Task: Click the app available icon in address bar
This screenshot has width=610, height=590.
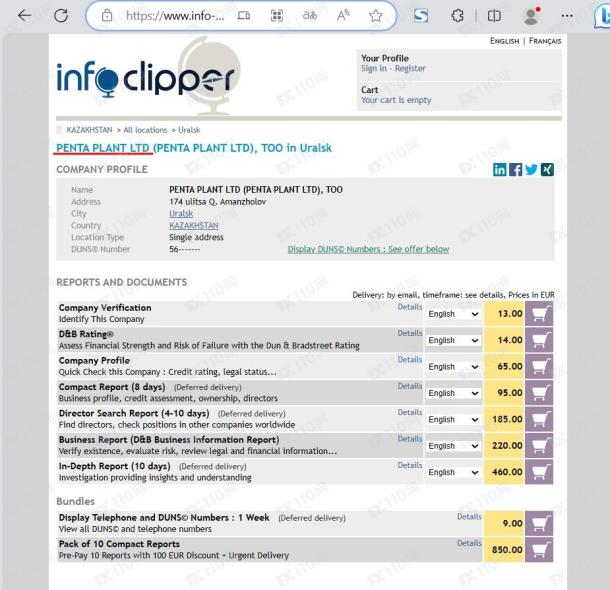Action: click(x=244, y=16)
